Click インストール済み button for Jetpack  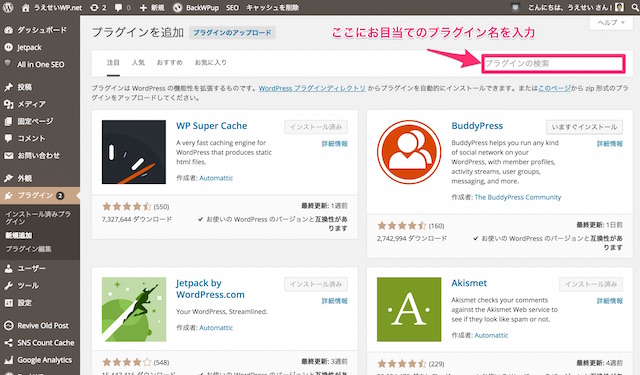click(x=316, y=284)
